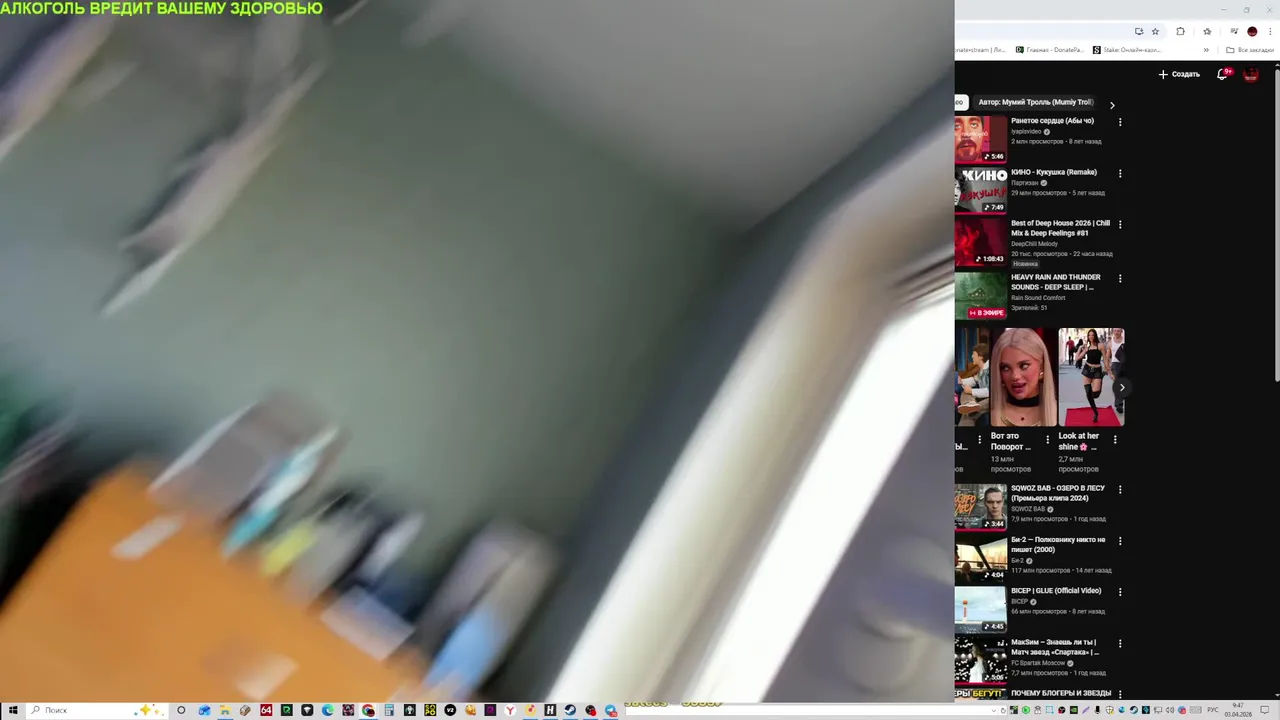This screenshot has height=720, width=1280.
Task: Open options menu for 'Раненое сердце' video
Action: point(1120,122)
